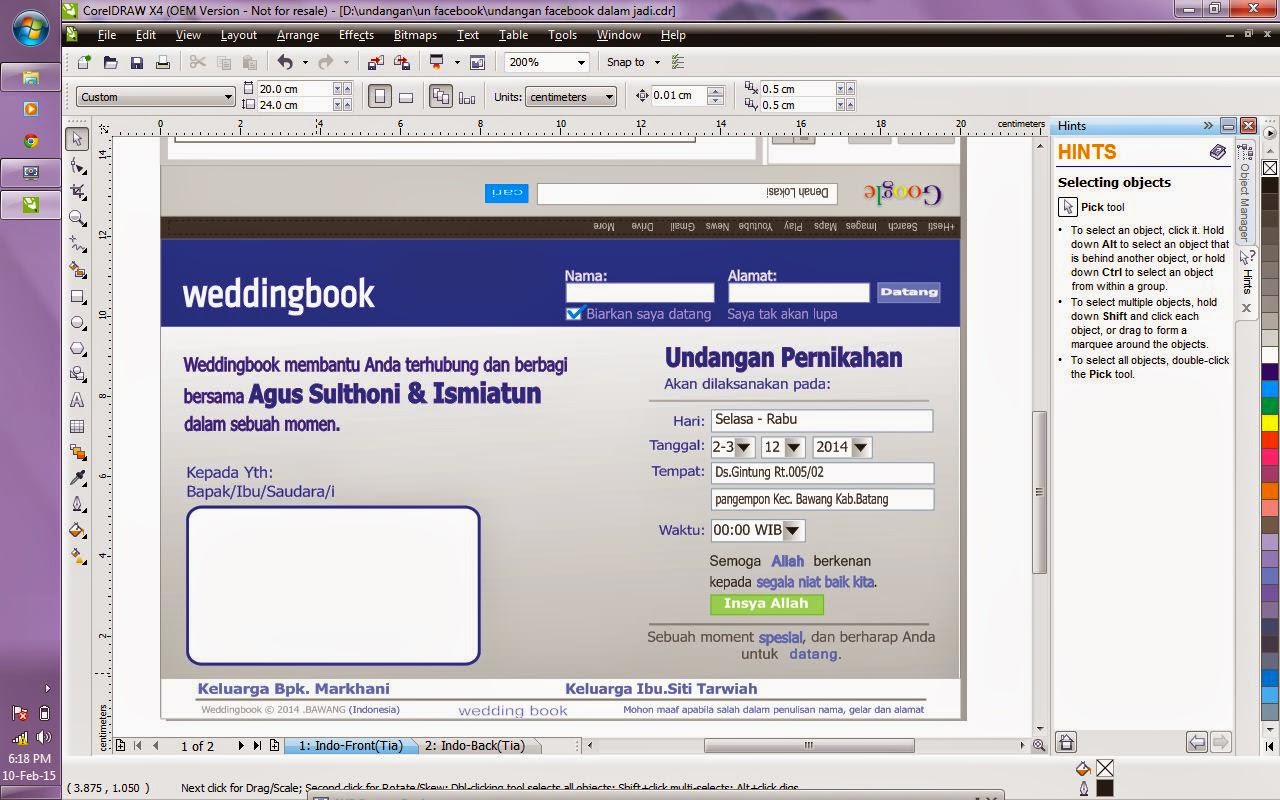Screen dimensions: 1280x800
Task: Select the Interactive Fill tool
Action: (77, 556)
